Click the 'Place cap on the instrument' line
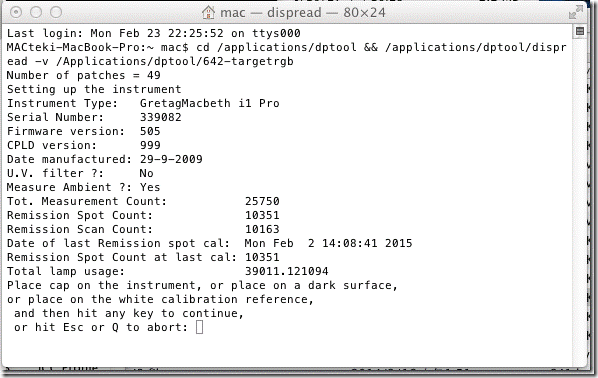598x378 pixels. (202, 285)
